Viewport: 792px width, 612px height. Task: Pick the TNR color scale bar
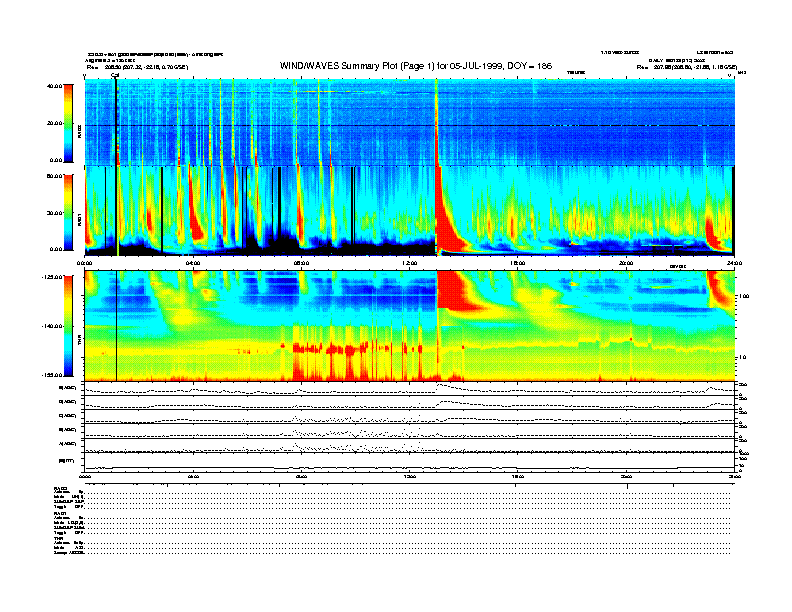point(68,326)
